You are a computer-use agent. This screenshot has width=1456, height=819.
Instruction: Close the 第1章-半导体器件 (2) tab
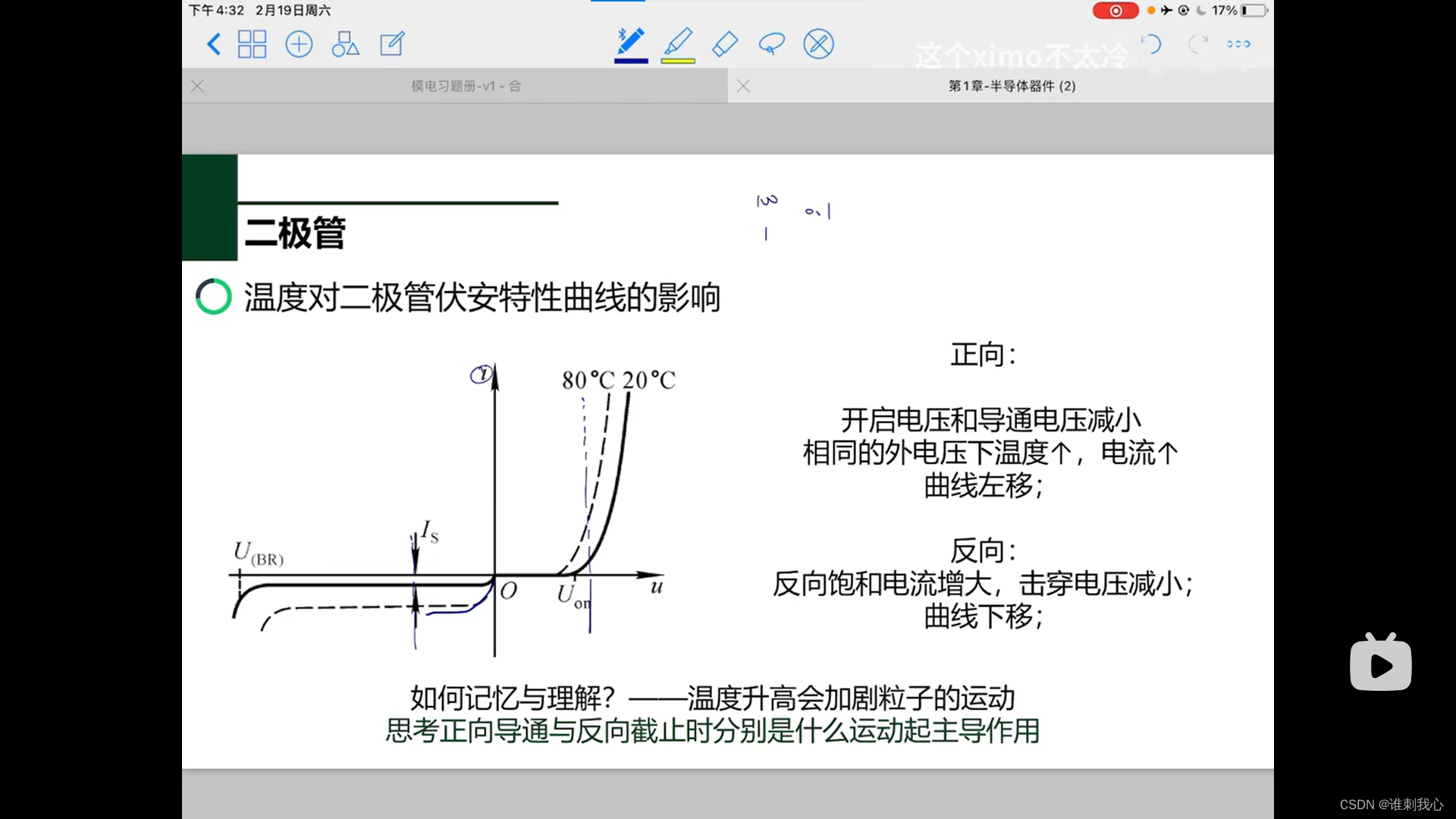[x=743, y=86]
